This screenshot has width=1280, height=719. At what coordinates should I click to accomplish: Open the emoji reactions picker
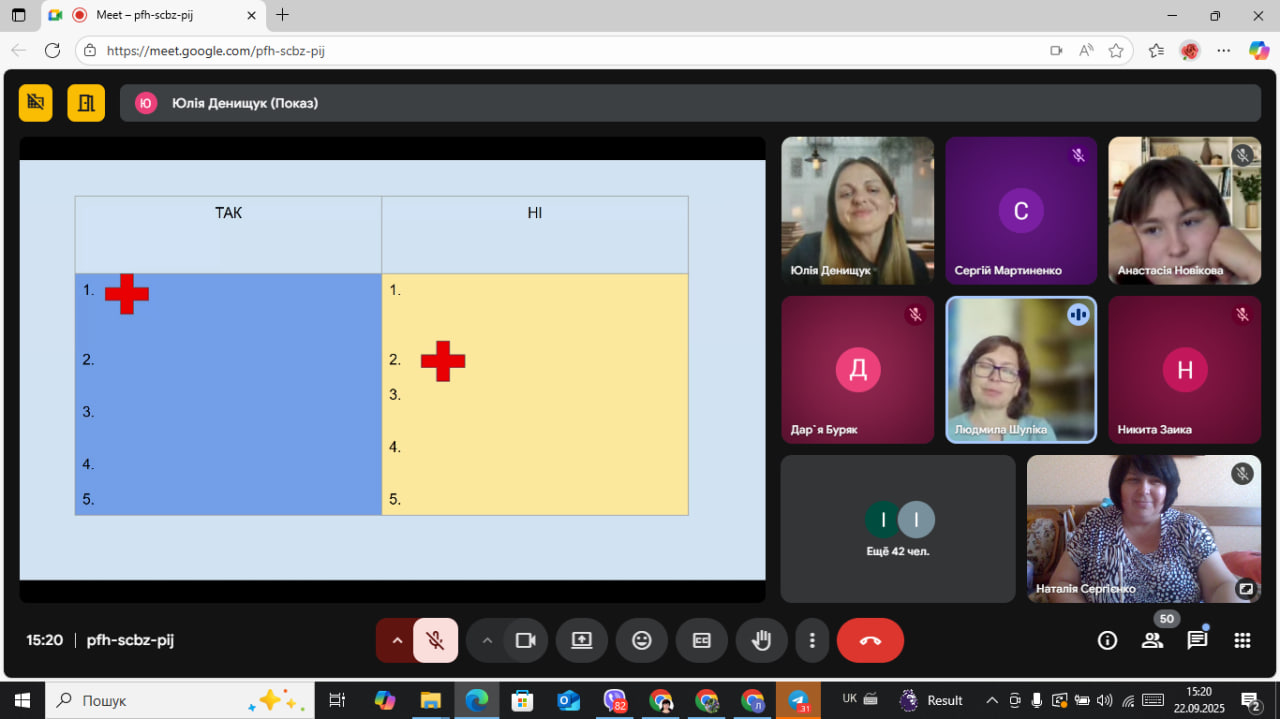[641, 641]
